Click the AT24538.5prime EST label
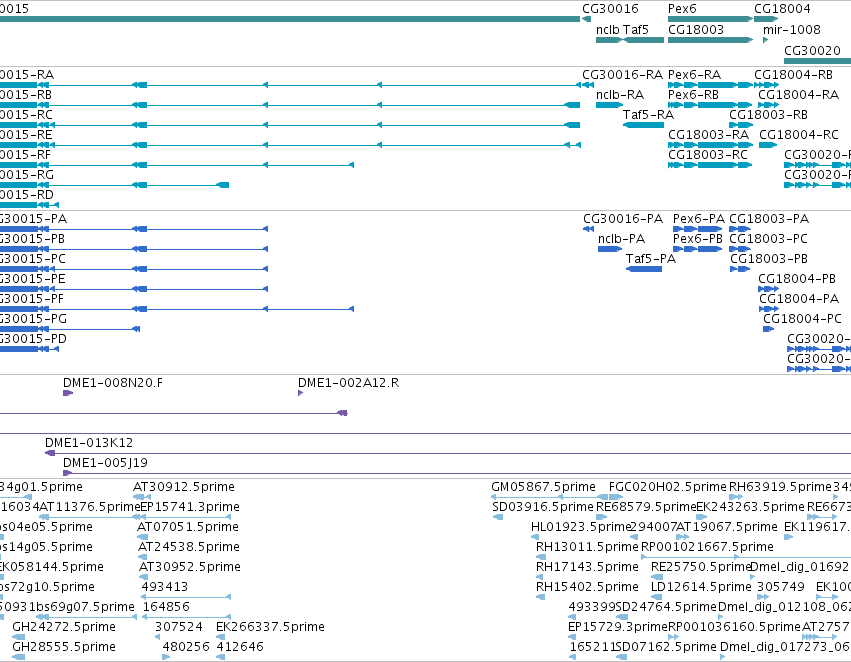 coord(189,547)
